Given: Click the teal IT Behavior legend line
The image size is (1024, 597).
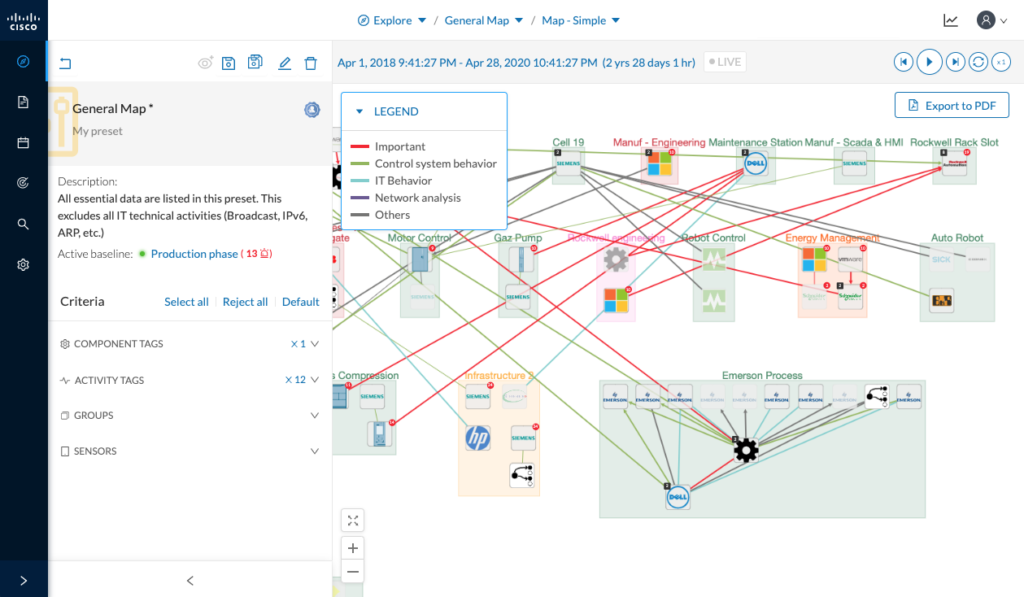Looking at the screenshot, I should pyautogui.click(x=360, y=180).
